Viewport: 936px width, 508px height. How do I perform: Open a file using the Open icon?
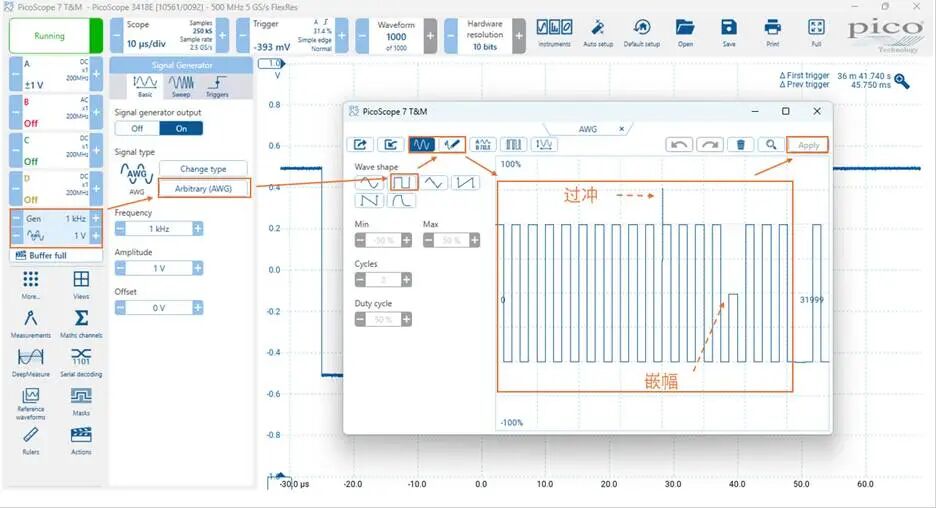[x=685, y=33]
